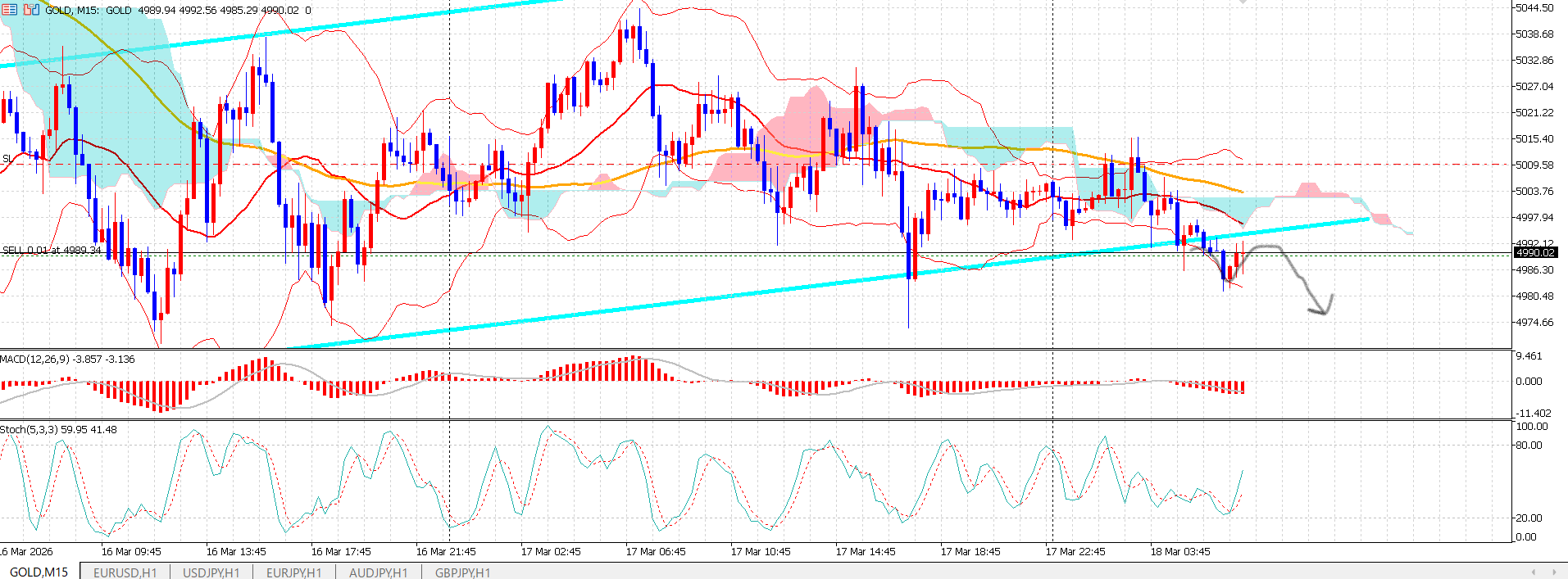Image resolution: width=1568 pixels, height=579 pixels.
Task: Switch to the GOLD,M15 chart tab
Action: (x=39, y=572)
